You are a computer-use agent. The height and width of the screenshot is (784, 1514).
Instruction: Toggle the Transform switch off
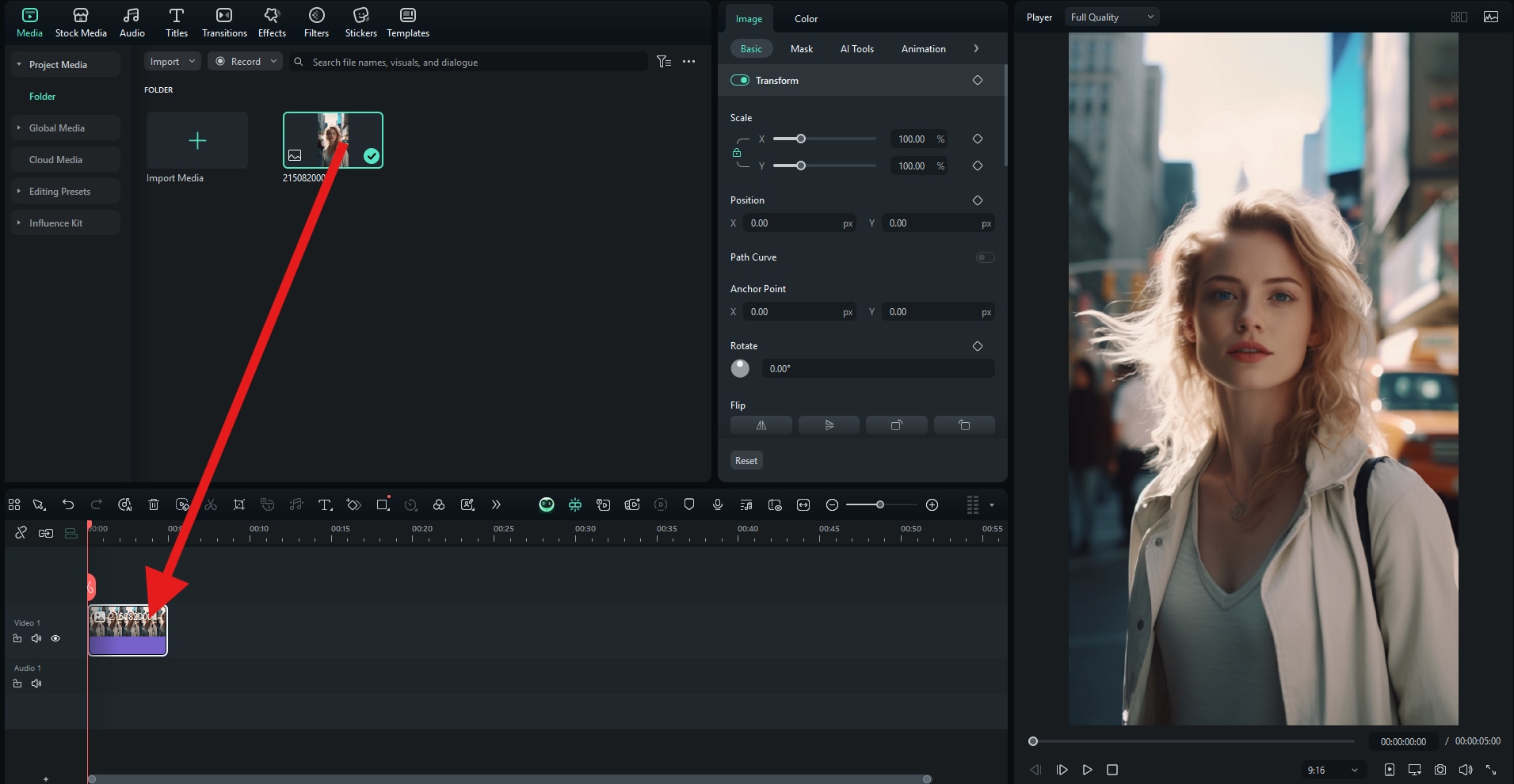coord(740,80)
